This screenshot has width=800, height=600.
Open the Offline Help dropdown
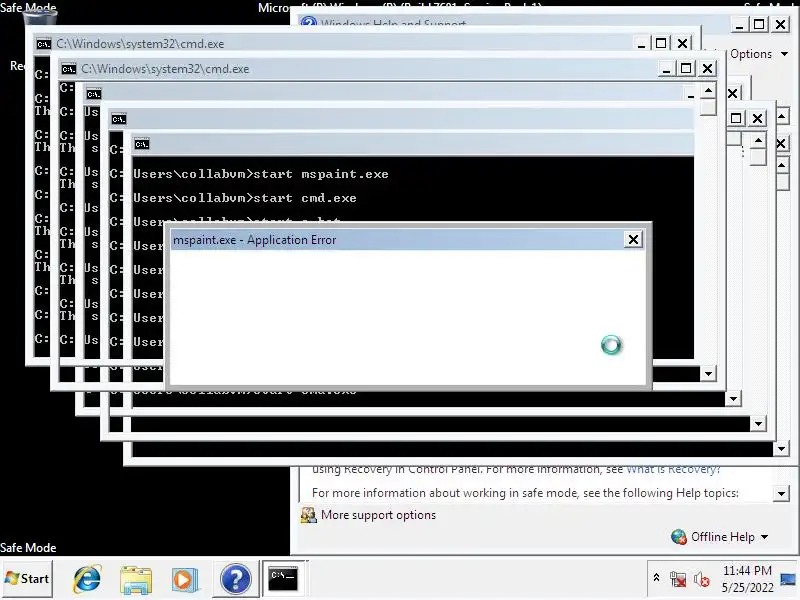tap(729, 537)
